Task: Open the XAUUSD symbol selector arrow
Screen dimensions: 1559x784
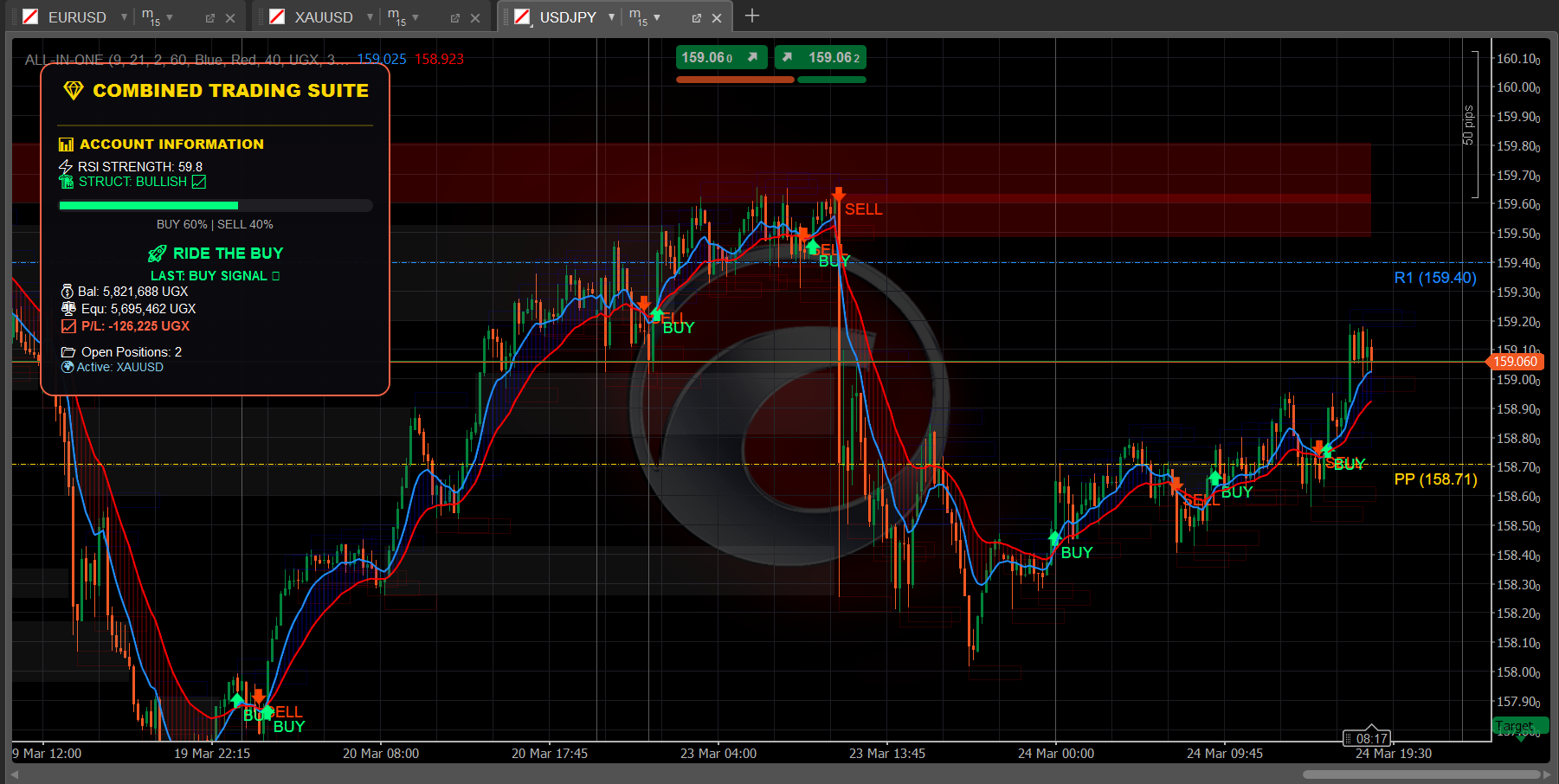Action: (x=370, y=17)
